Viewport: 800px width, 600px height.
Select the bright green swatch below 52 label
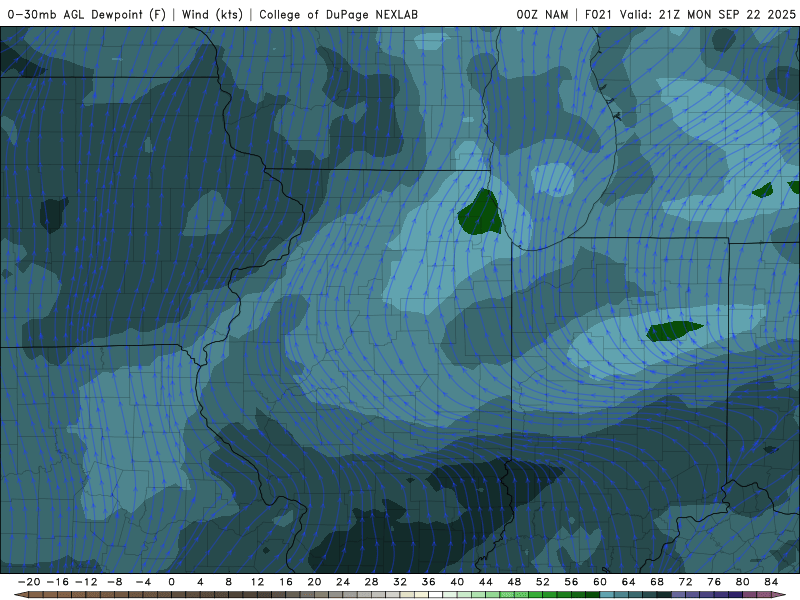(550, 595)
